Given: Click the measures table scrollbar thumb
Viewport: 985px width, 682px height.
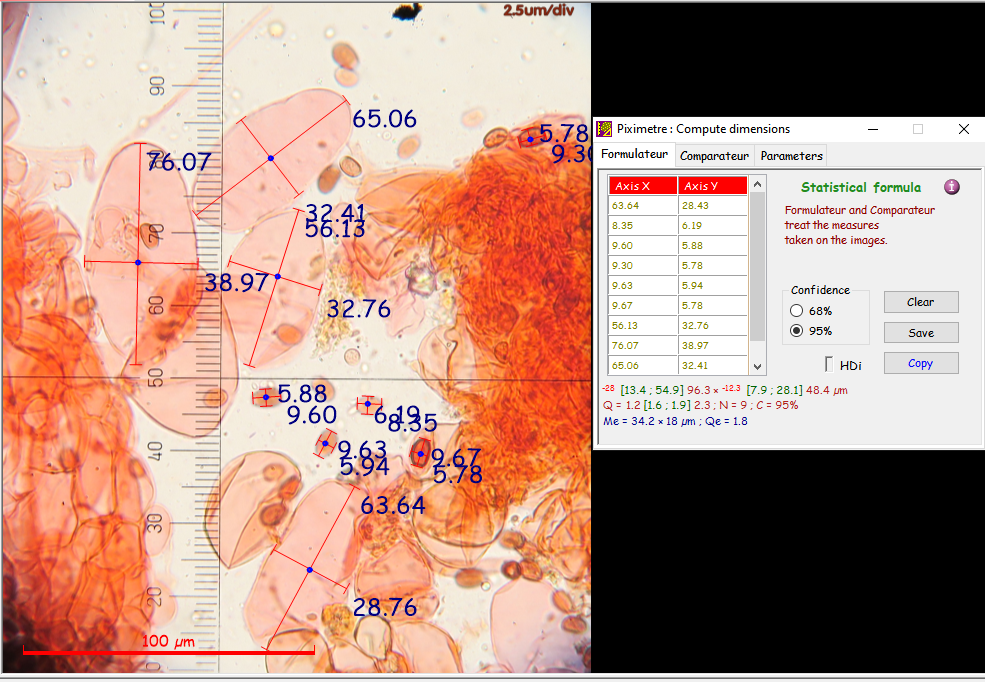Looking at the screenshot, I should pos(757,265).
